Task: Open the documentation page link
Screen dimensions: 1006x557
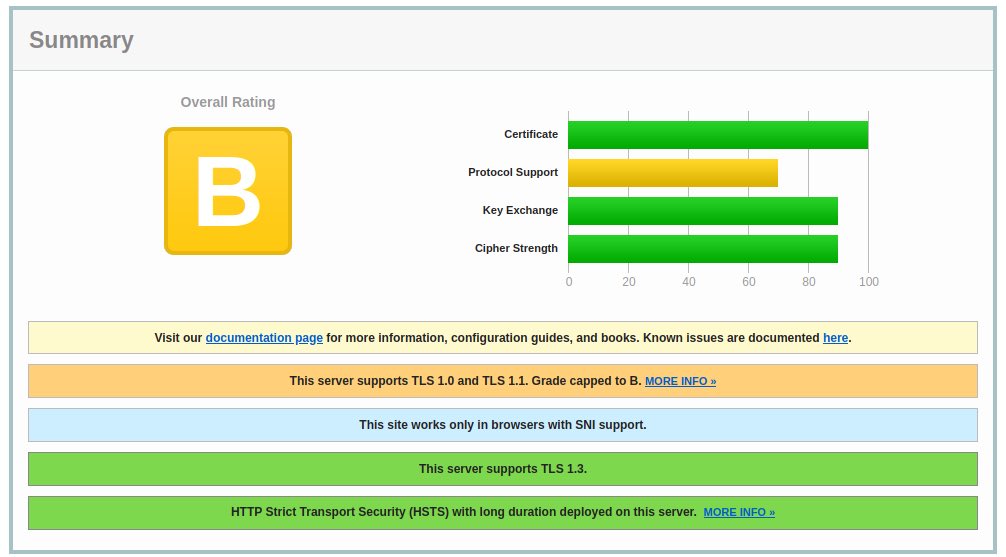Action: 264,338
